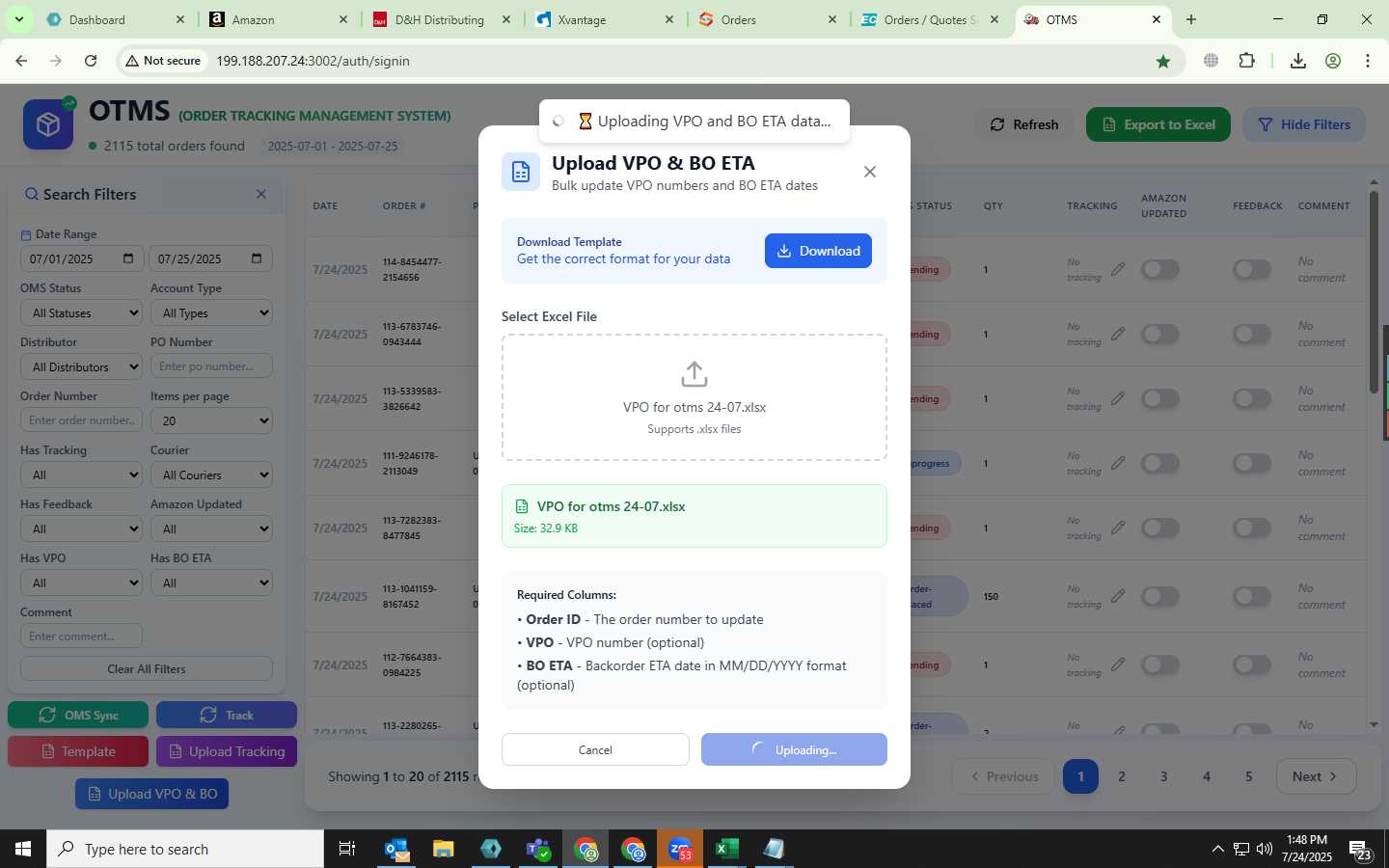Expand the OMS Status dropdown

tap(81, 312)
